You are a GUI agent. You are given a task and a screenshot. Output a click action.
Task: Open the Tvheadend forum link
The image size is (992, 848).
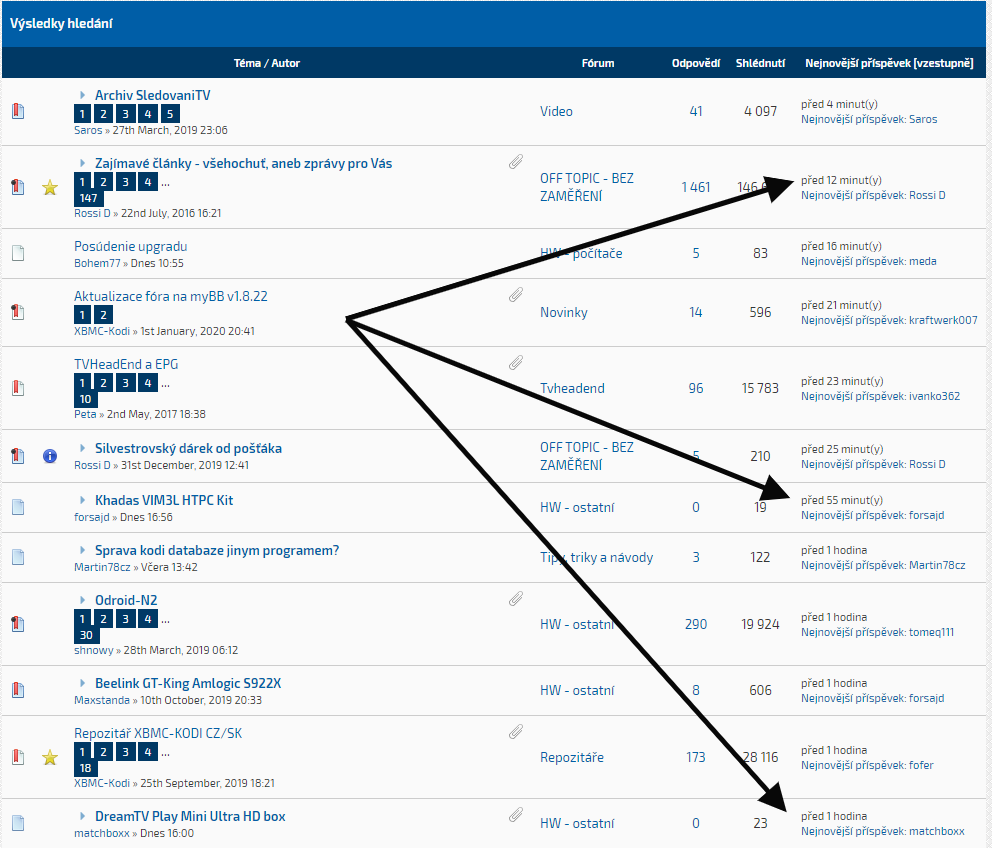(x=572, y=388)
